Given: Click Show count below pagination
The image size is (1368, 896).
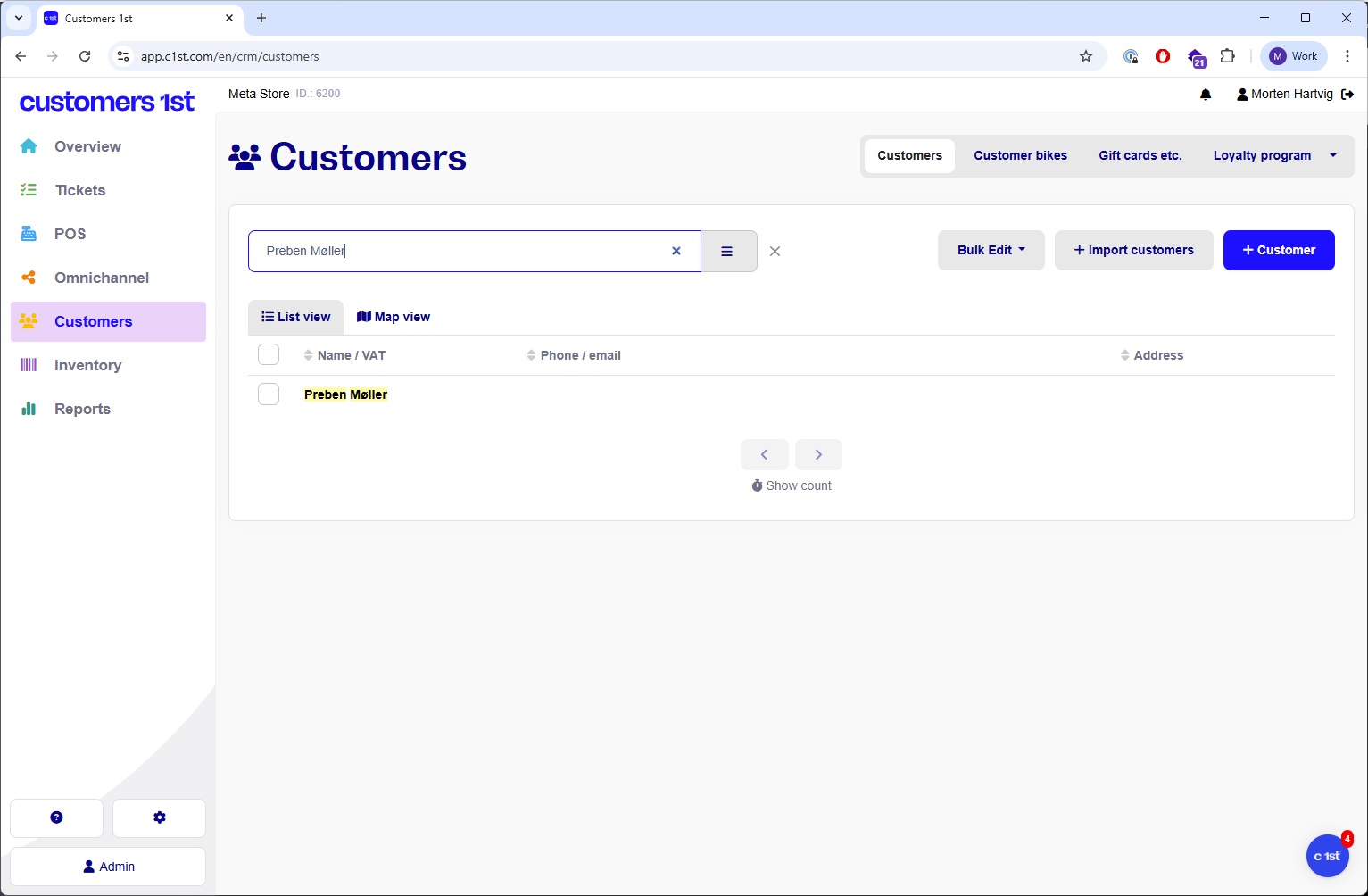Looking at the screenshot, I should (792, 485).
